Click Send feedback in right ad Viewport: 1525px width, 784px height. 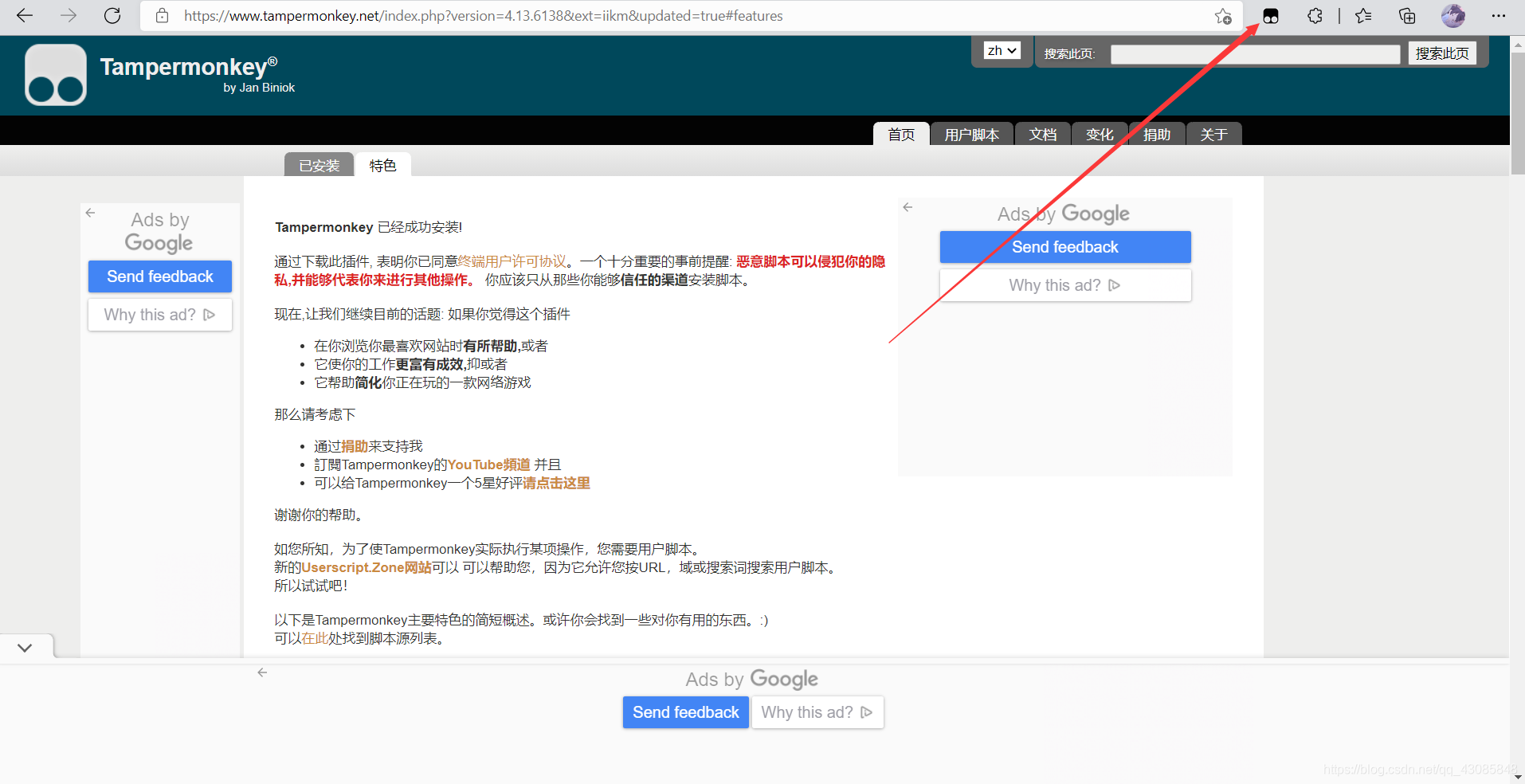pos(1065,247)
